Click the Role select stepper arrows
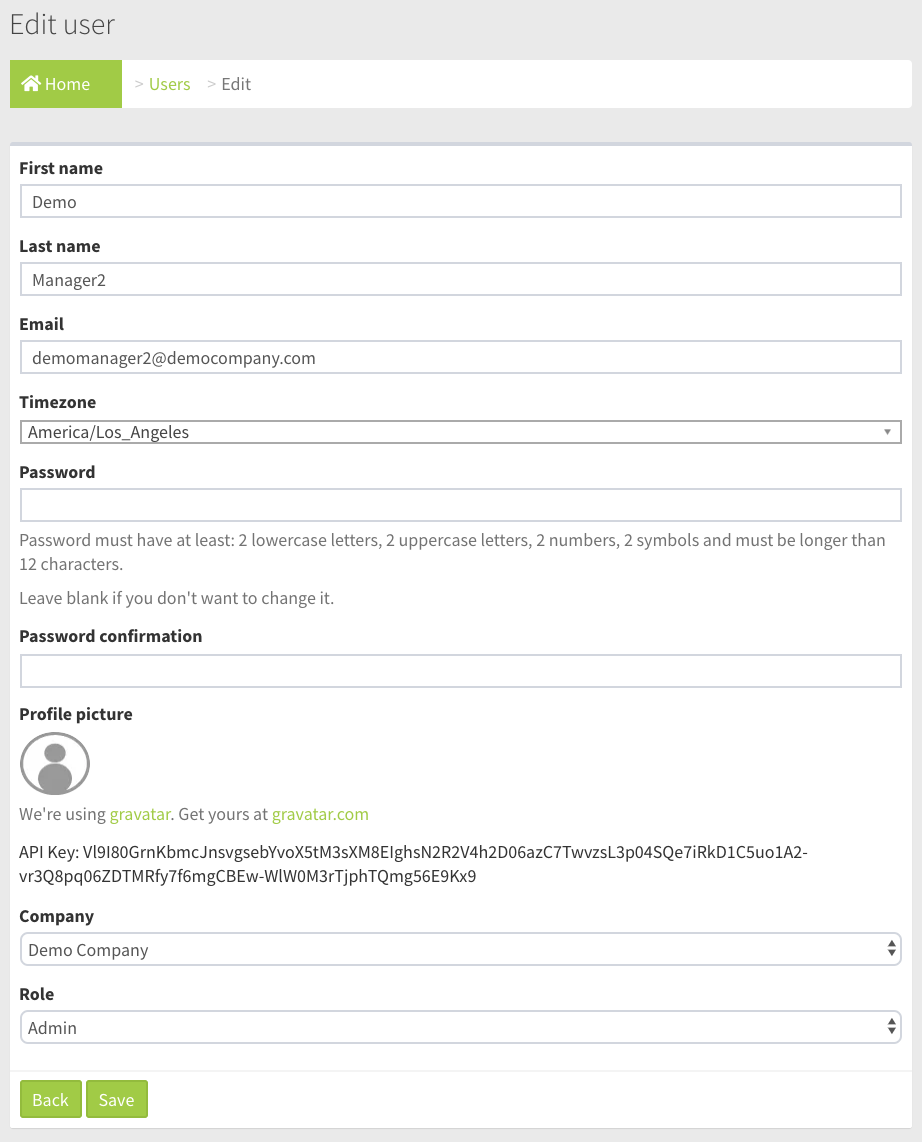The image size is (922, 1142). click(x=891, y=1028)
